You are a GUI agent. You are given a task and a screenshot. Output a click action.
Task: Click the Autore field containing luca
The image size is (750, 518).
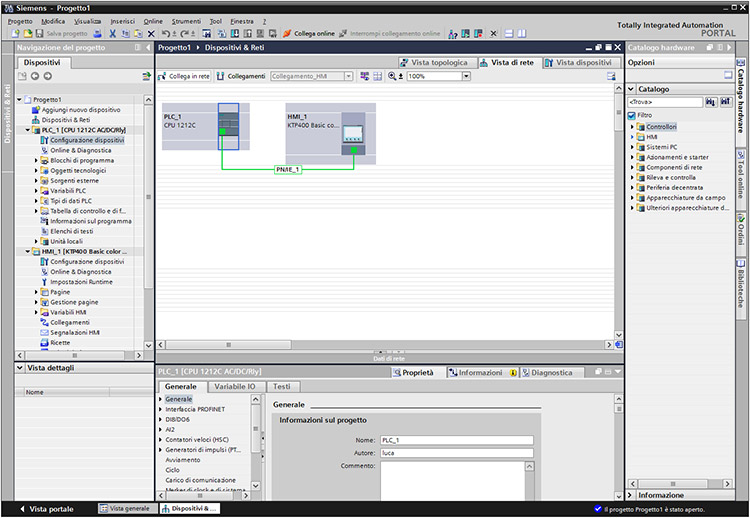click(x=457, y=453)
